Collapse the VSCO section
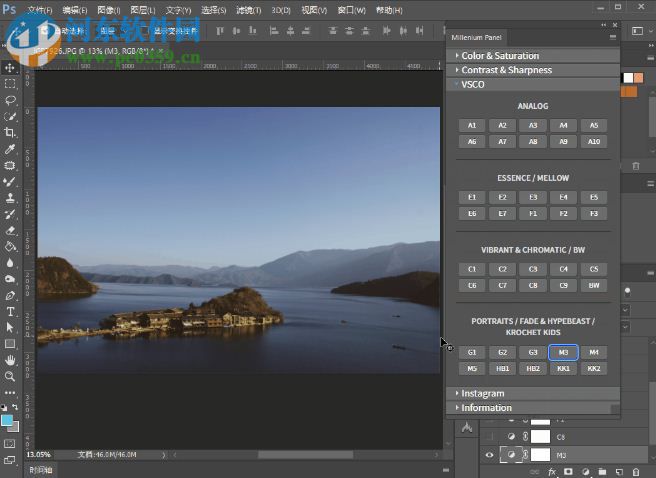Viewport: 656px width, 478px height. click(473, 85)
